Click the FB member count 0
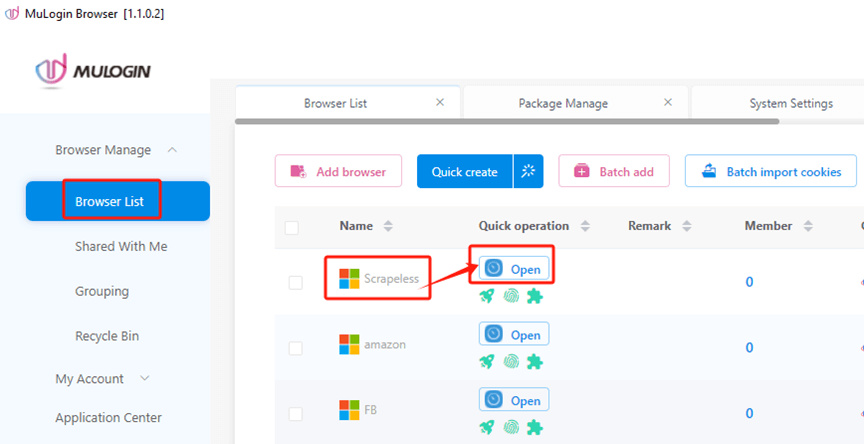 749,413
